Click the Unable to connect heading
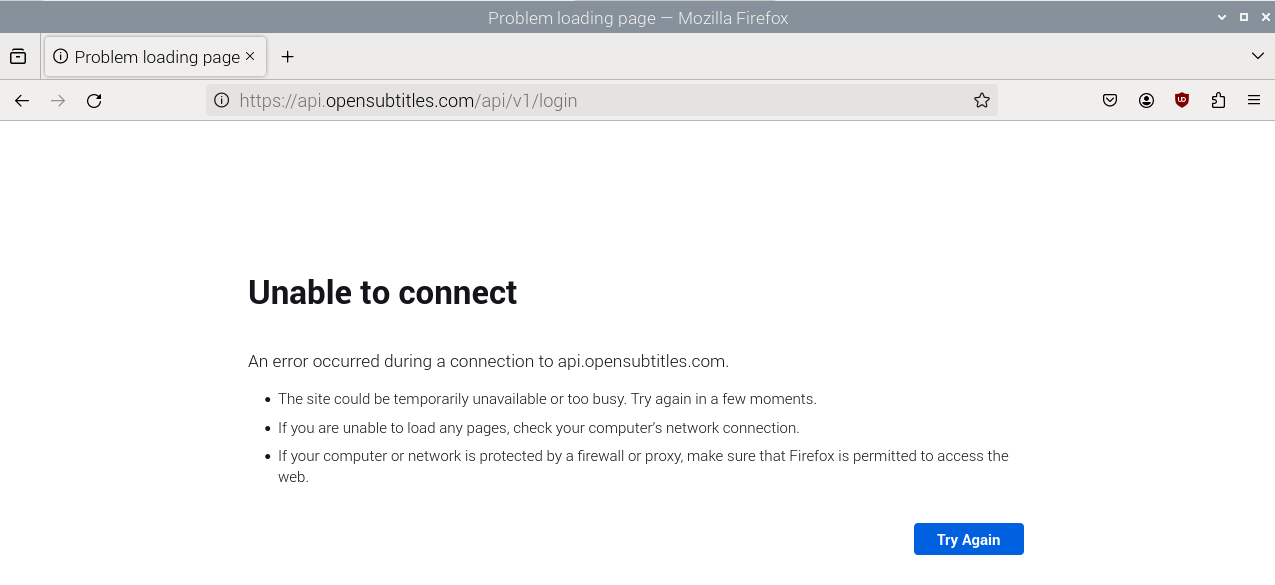 (382, 292)
